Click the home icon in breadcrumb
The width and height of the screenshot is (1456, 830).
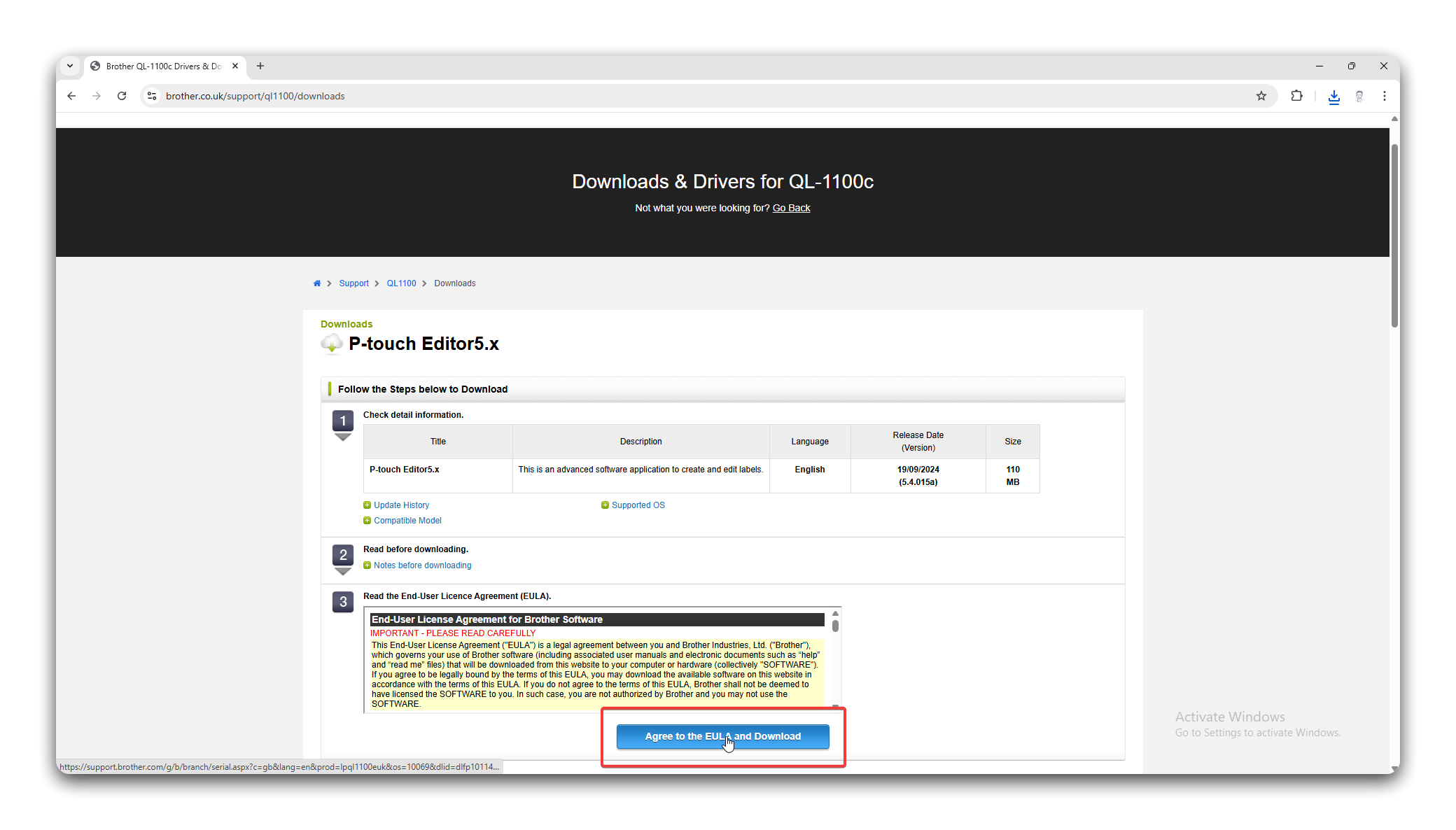click(x=317, y=283)
